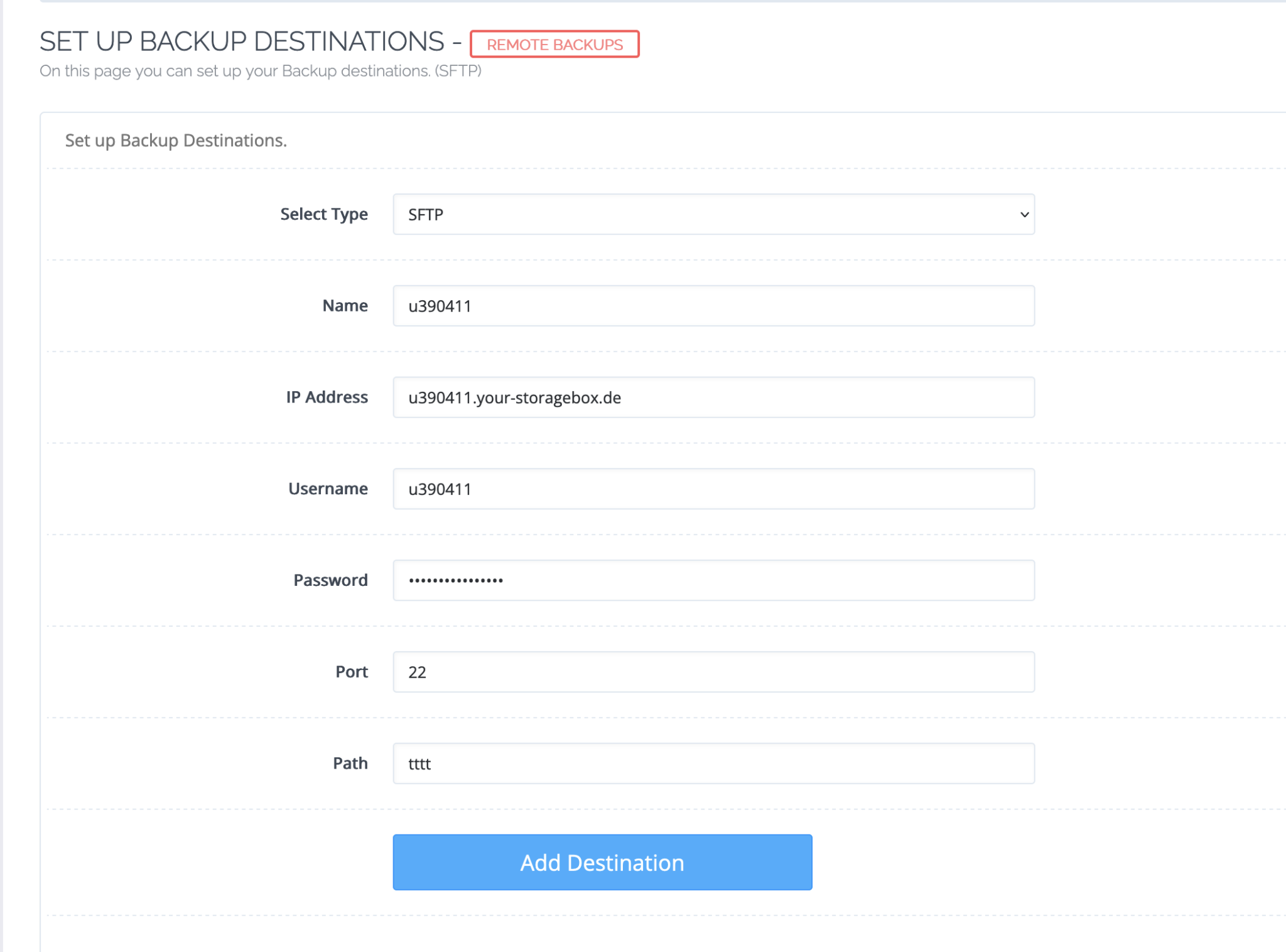Select the IP Address field
This screenshot has height=952, width=1286.
(x=713, y=397)
